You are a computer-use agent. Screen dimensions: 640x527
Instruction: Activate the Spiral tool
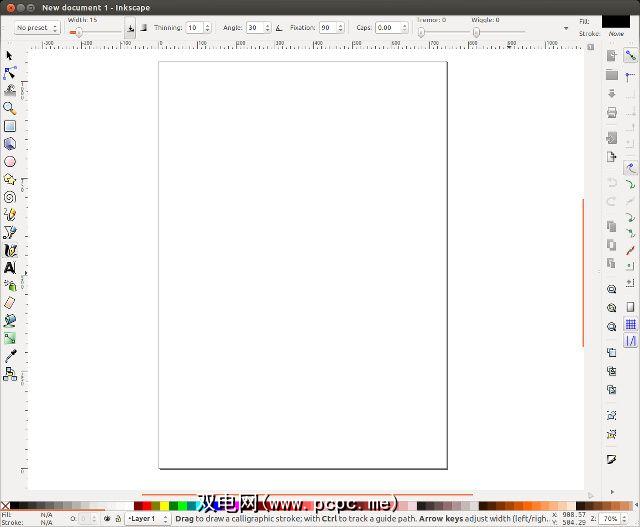tap(10, 197)
